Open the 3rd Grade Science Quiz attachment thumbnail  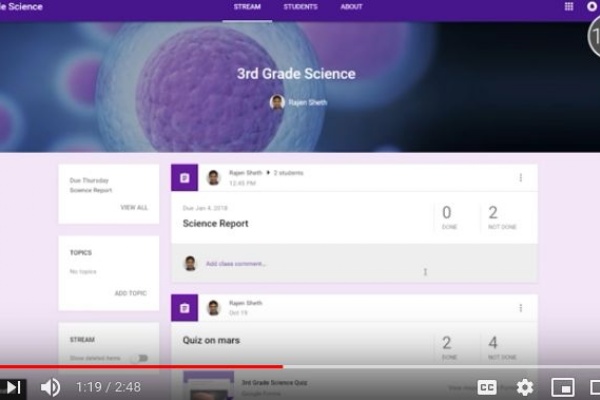coord(209,386)
